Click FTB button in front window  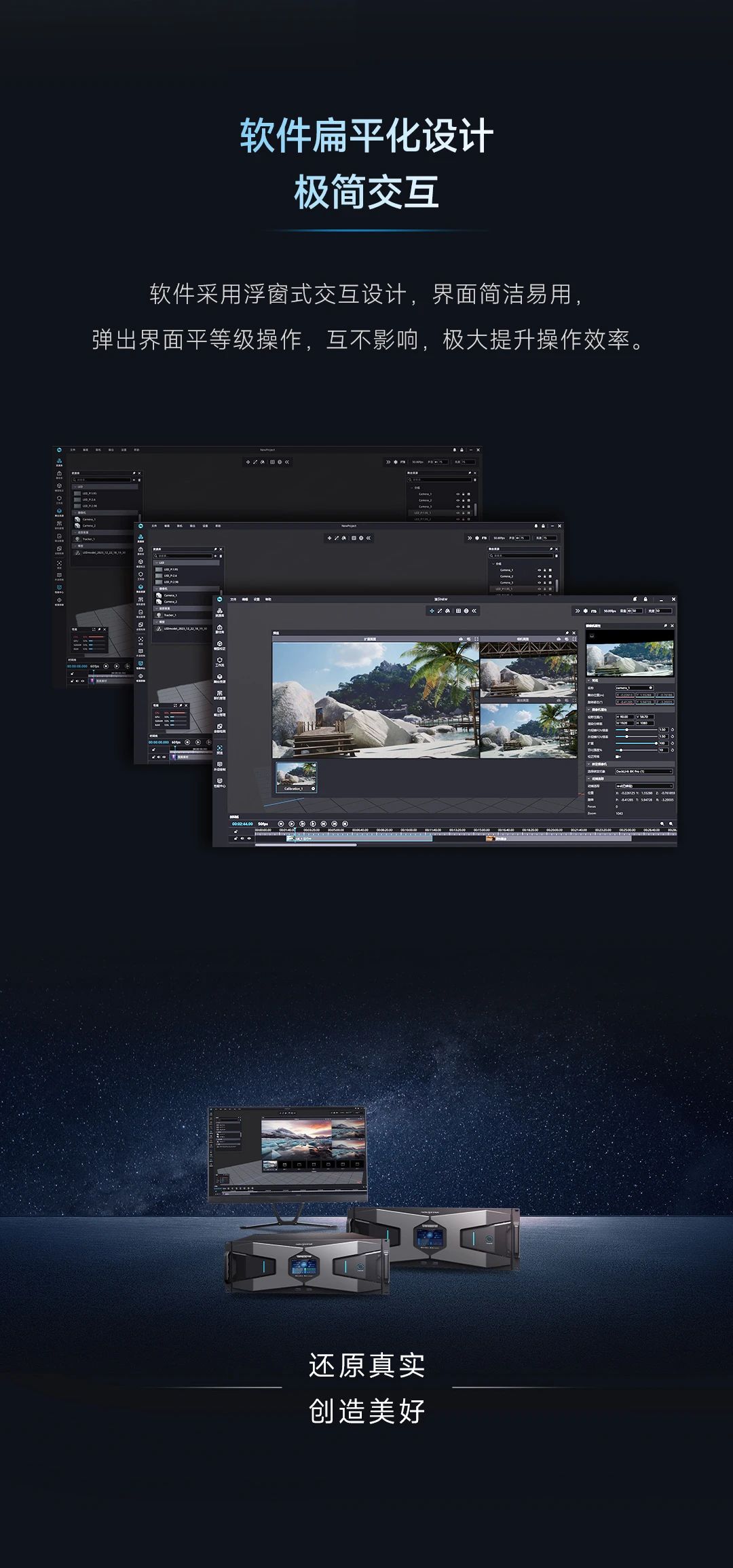point(594,611)
